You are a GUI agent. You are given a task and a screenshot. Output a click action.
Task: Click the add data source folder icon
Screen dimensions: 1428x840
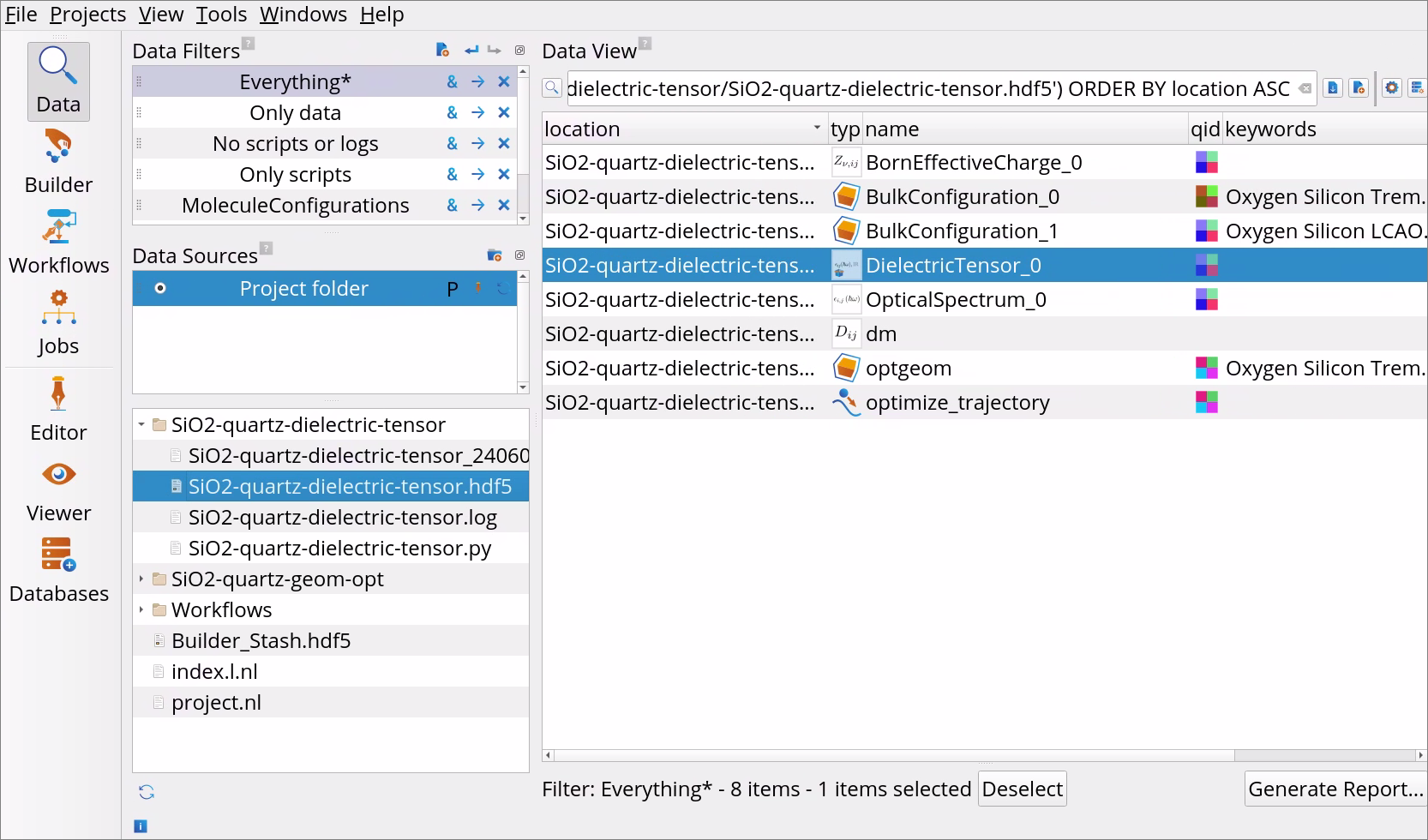[x=495, y=255]
